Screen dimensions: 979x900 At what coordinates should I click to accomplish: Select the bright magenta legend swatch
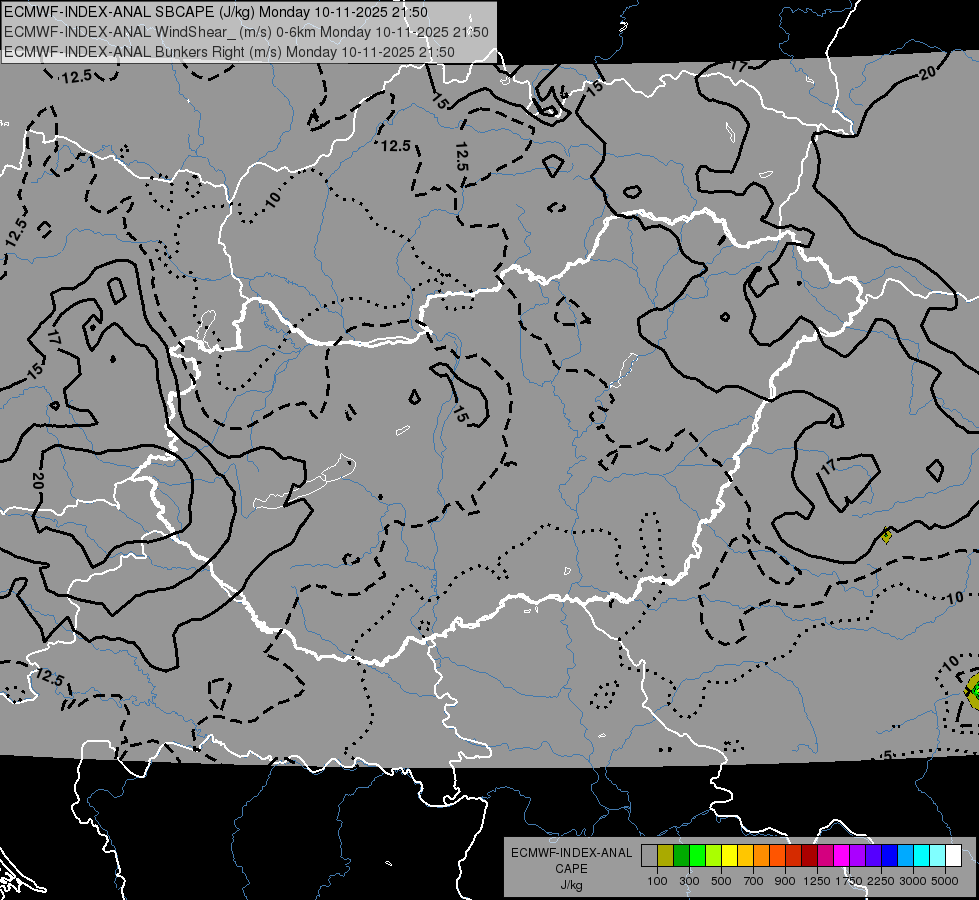842,856
